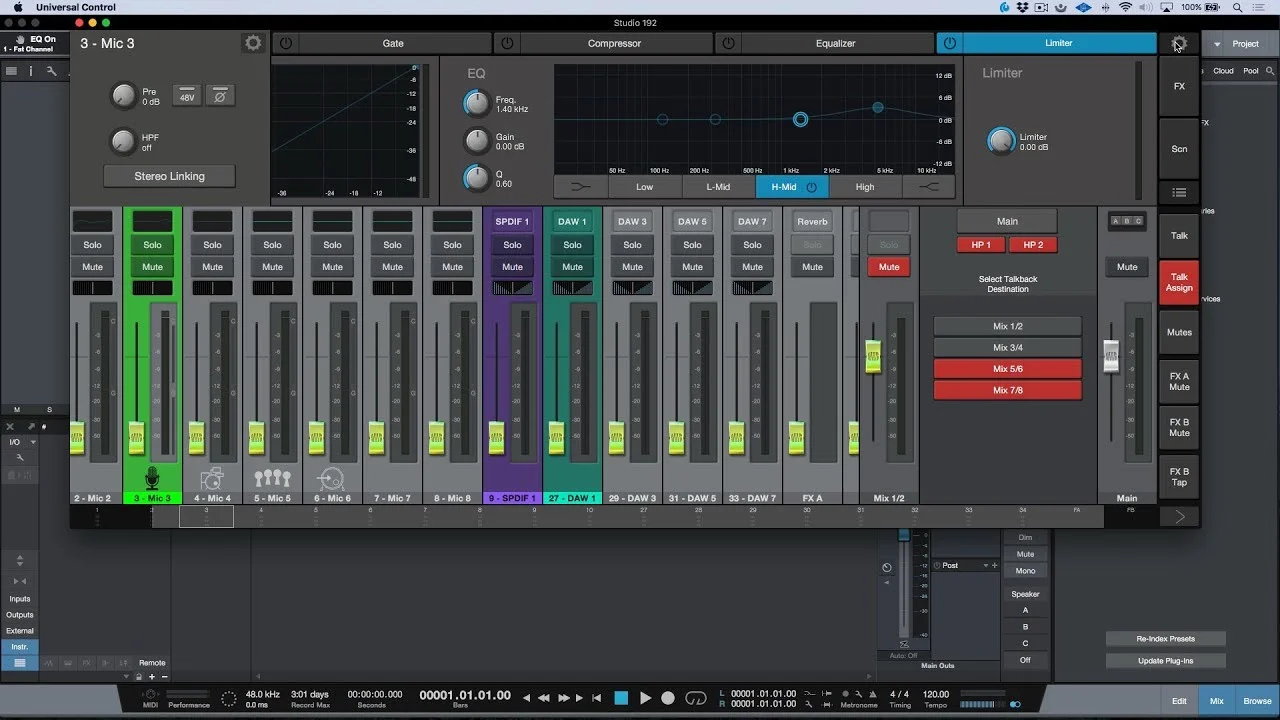The image size is (1280, 720).
Task: Click the Record button in transport
Action: point(668,698)
